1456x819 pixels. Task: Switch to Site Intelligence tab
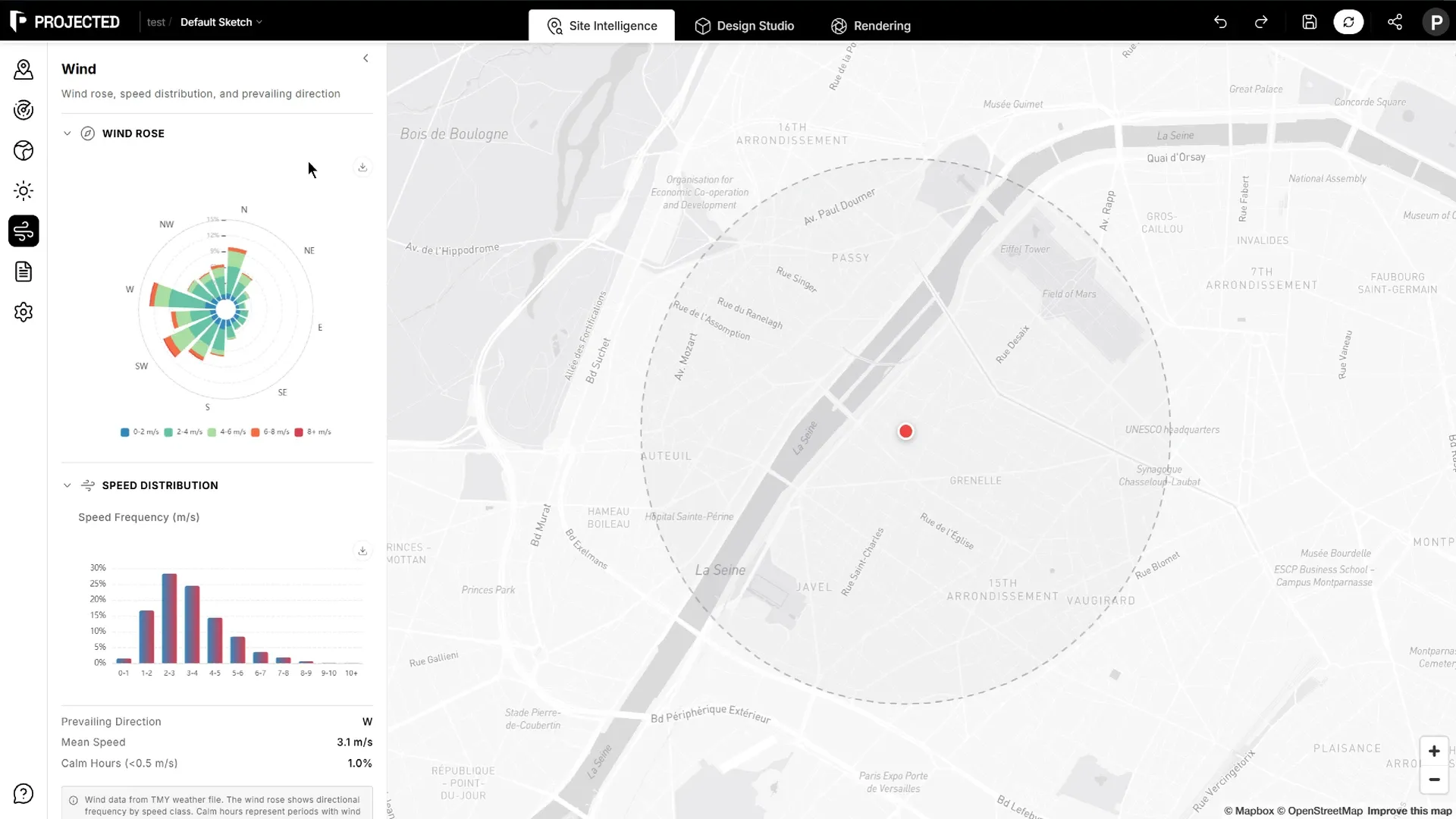pyautogui.click(x=601, y=26)
